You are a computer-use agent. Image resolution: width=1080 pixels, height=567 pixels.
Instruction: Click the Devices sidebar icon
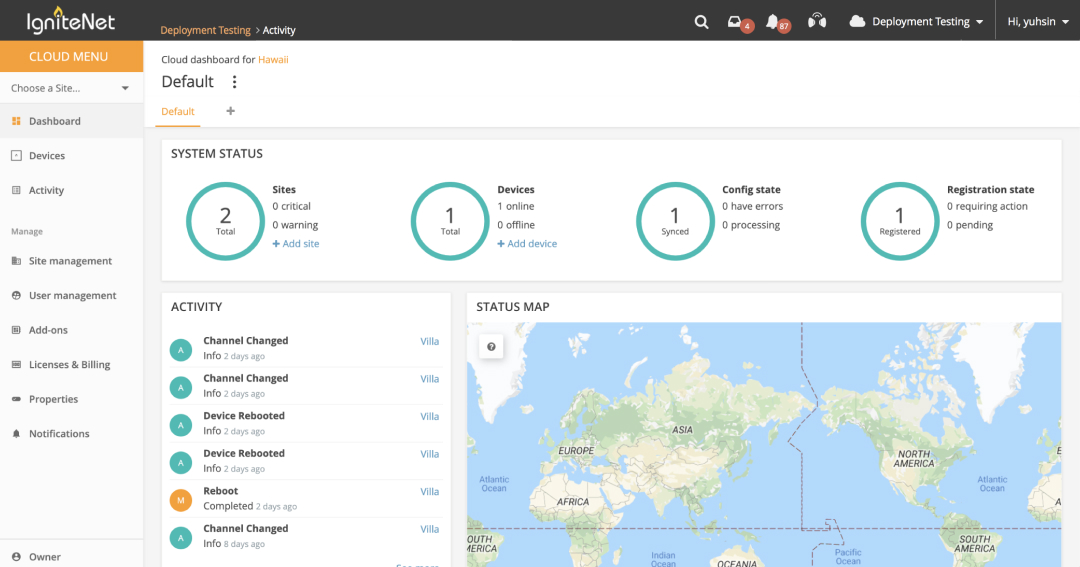click(x=17, y=156)
